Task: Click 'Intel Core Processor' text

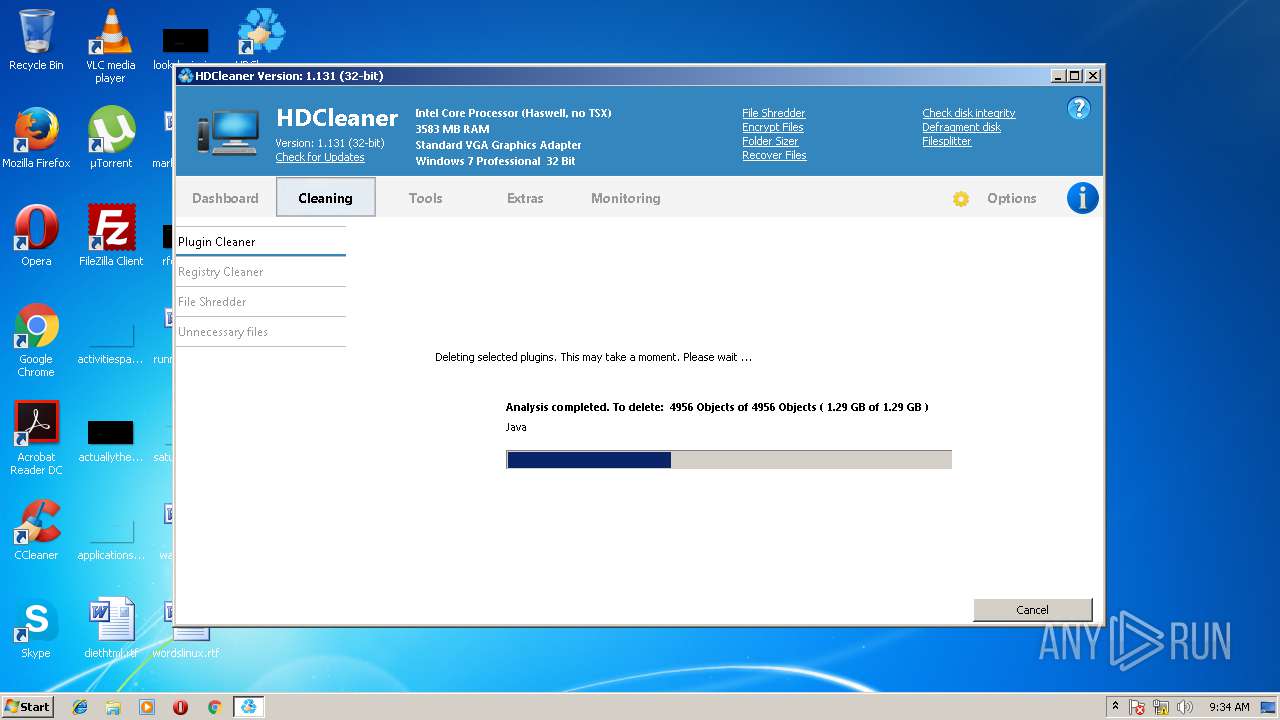Action: [513, 113]
